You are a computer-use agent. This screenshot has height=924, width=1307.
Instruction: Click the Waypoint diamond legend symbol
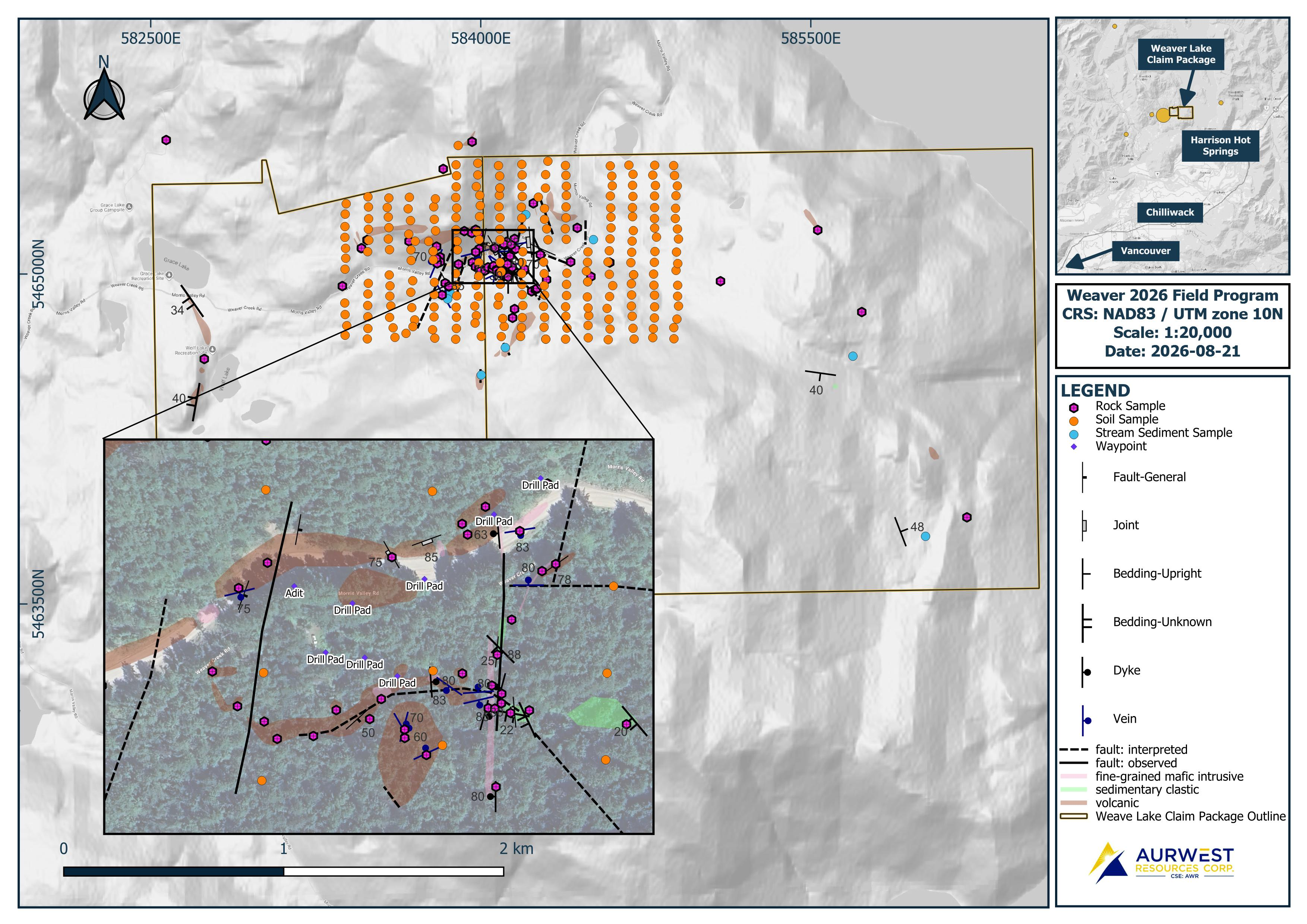[1074, 447]
